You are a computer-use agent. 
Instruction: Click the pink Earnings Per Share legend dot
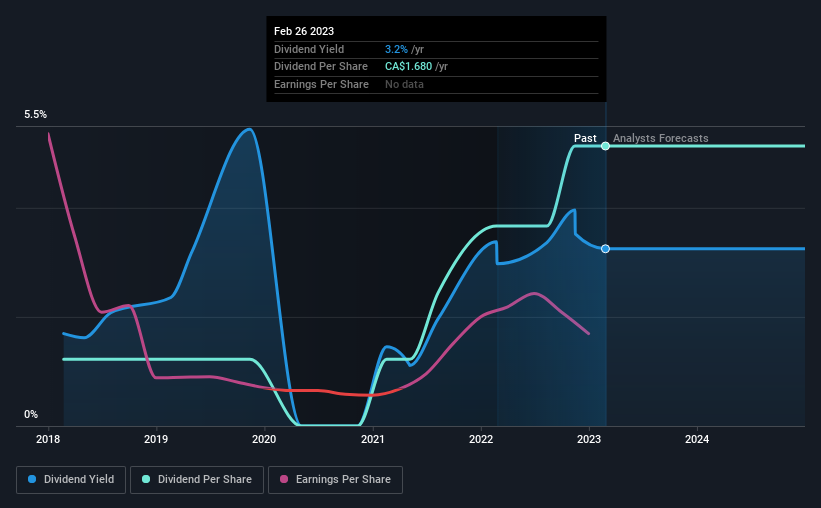(284, 479)
